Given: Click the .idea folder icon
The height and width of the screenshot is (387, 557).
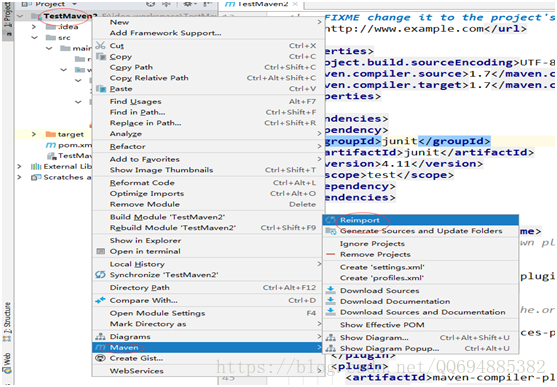Looking at the screenshot, I should 51,27.
